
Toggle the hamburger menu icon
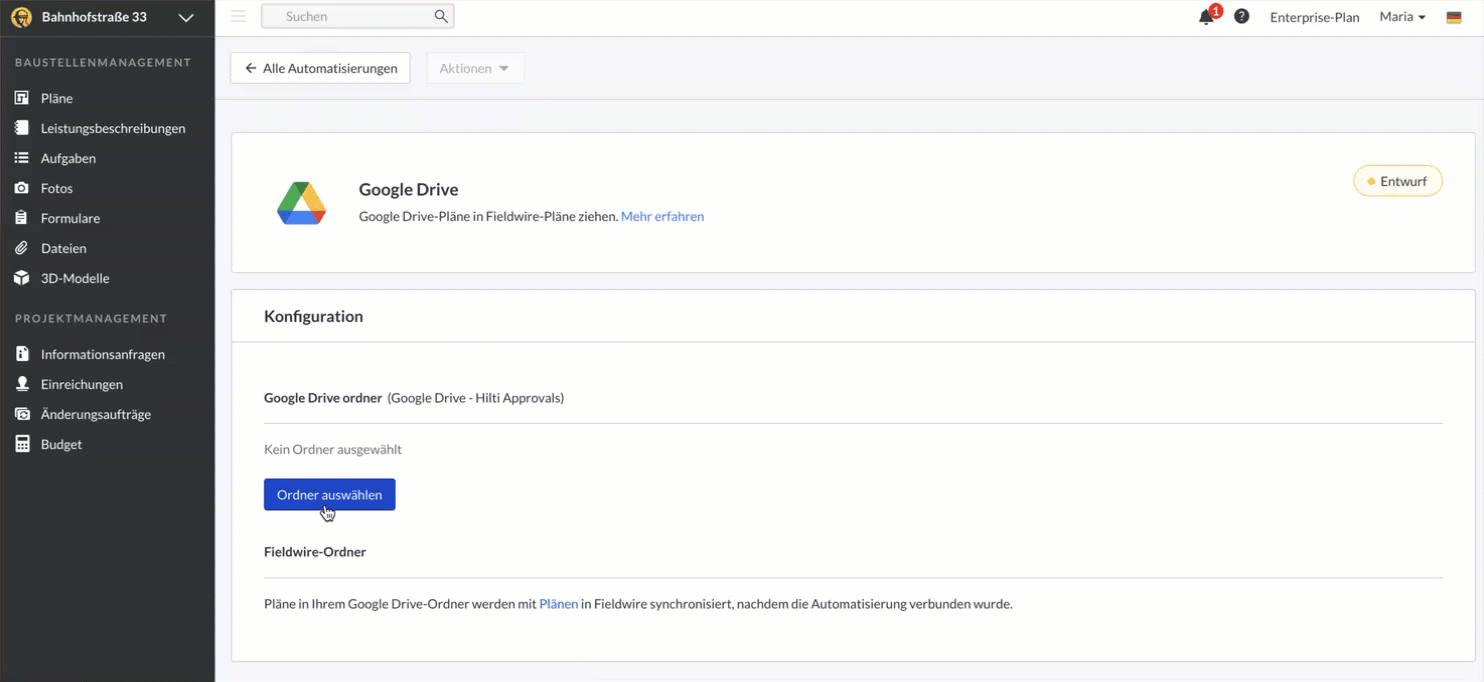pyautogui.click(x=238, y=16)
